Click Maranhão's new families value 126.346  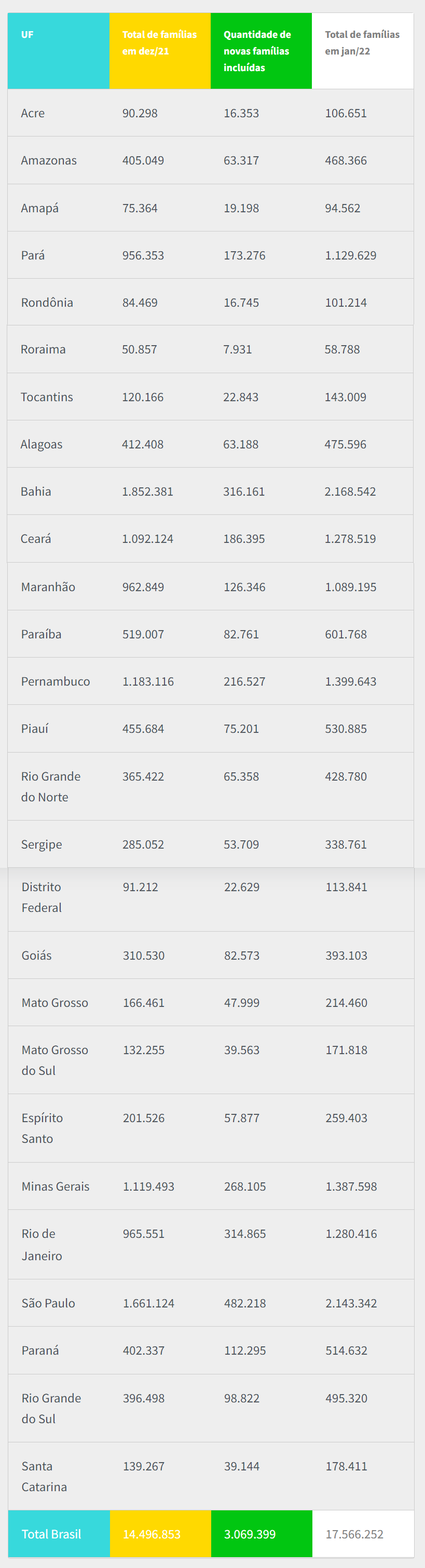pyautogui.click(x=244, y=588)
